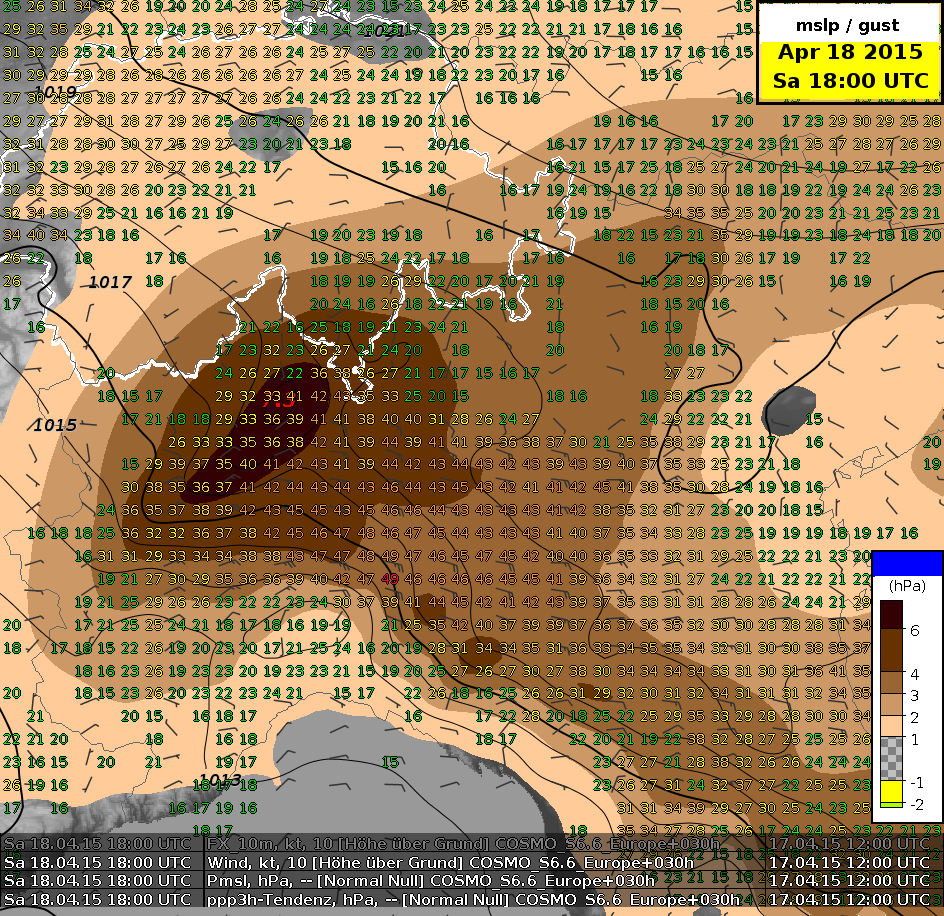The image size is (944, 916).
Task: Click the blue bar atop the legend
Action: point(907,564)
